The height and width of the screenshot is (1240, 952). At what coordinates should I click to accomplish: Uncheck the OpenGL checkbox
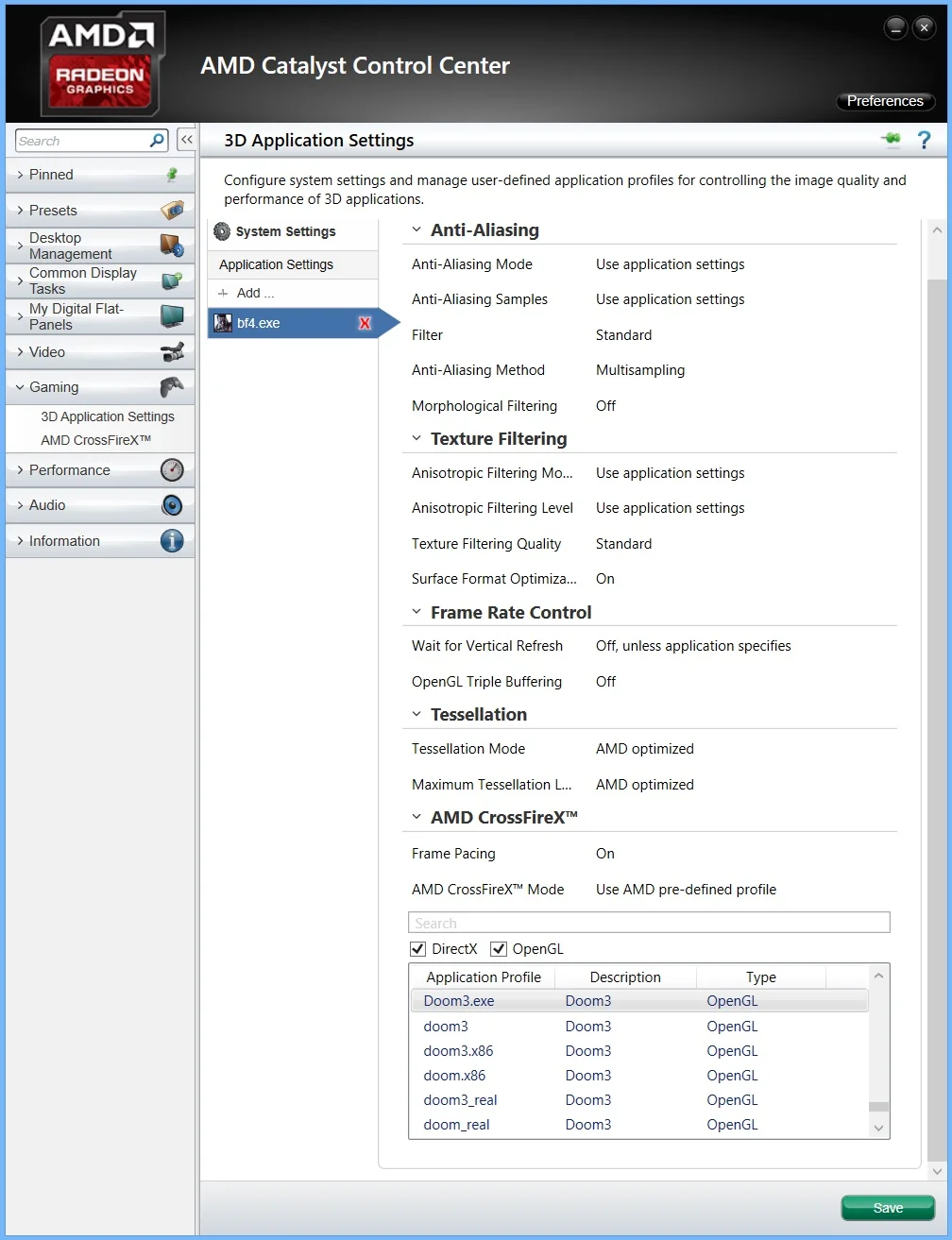pos(499,948)
